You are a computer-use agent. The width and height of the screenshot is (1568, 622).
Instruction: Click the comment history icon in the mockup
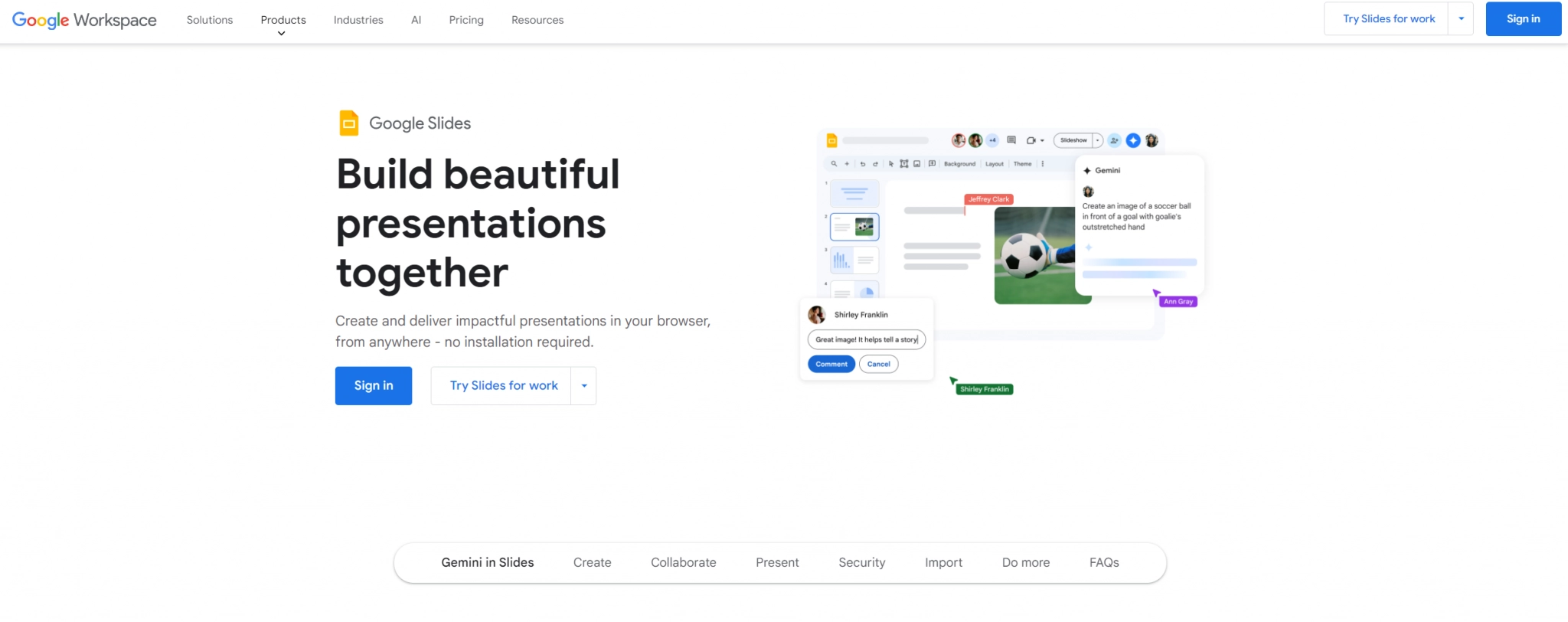tap(1011, 140)
